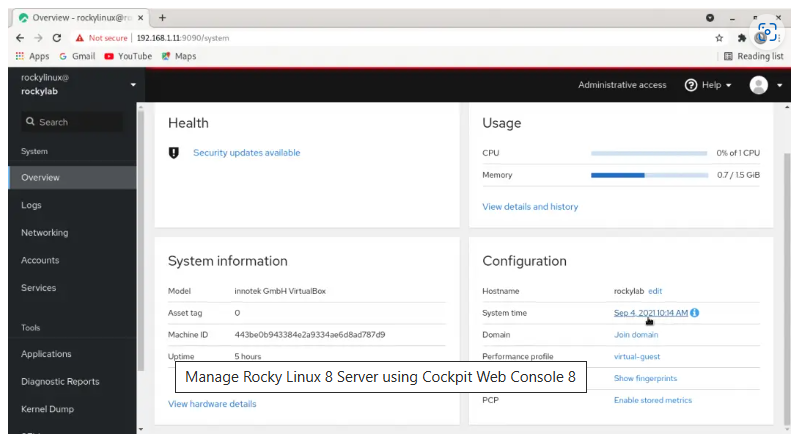Open the extensions puzzle icon
Screen dimensions: 797x440
point(742,38)
